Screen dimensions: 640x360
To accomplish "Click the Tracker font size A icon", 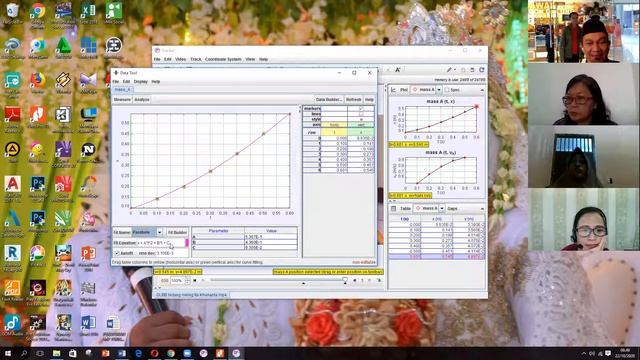I will pyautogui.click(x=397, y=70).
